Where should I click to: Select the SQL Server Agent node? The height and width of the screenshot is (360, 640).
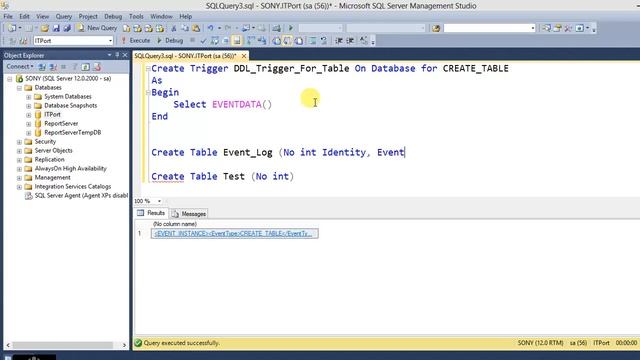(x=81, y=196)
